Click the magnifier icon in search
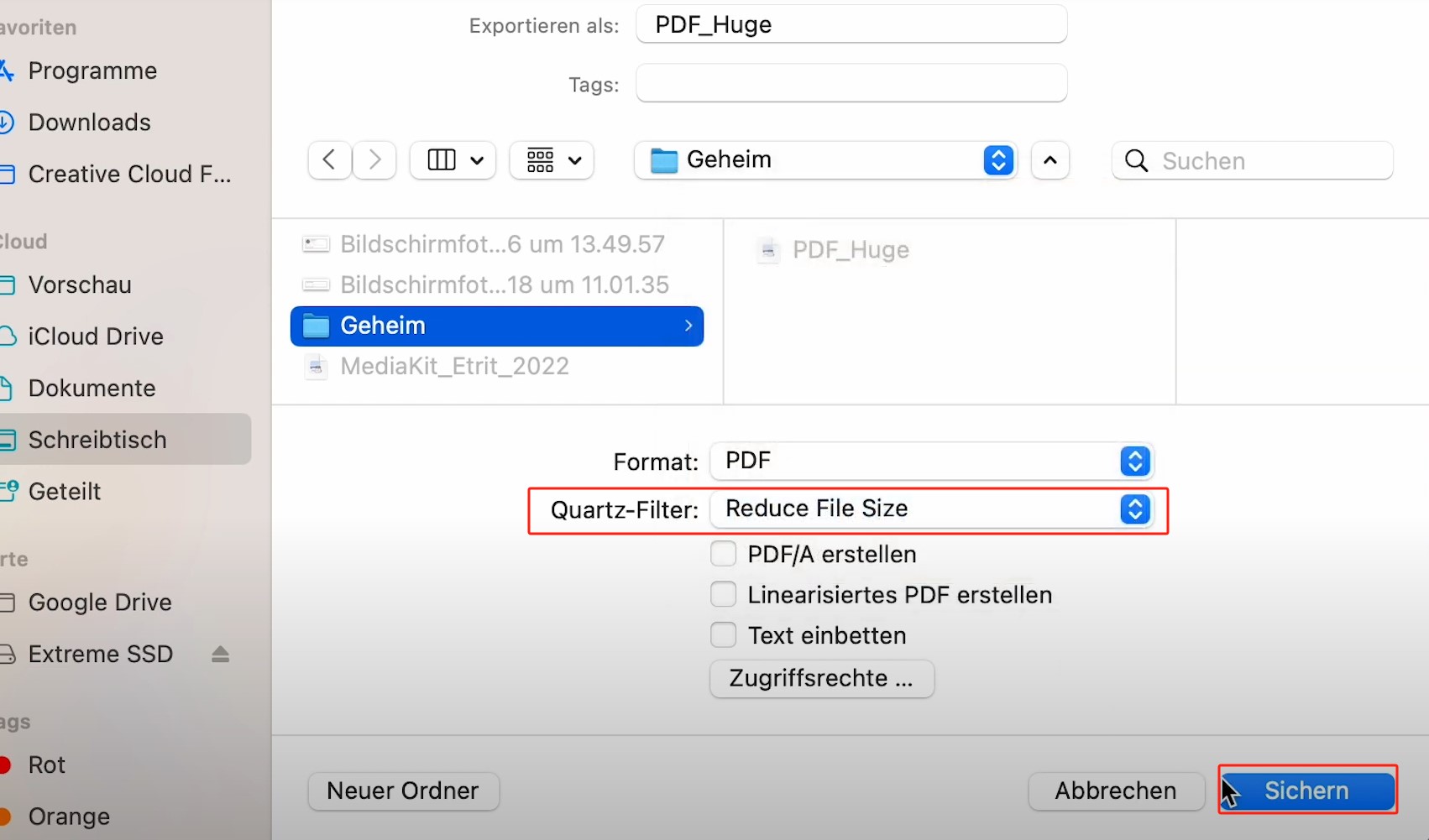Image resolution: width=1429 pixels, height=840 pixels. click(1136, 161)
